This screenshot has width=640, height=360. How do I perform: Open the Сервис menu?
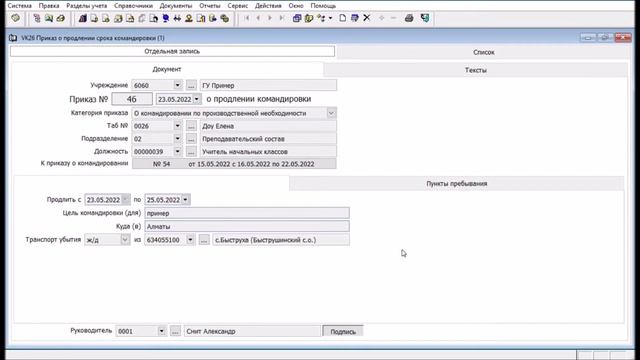[x=238, y=6]
